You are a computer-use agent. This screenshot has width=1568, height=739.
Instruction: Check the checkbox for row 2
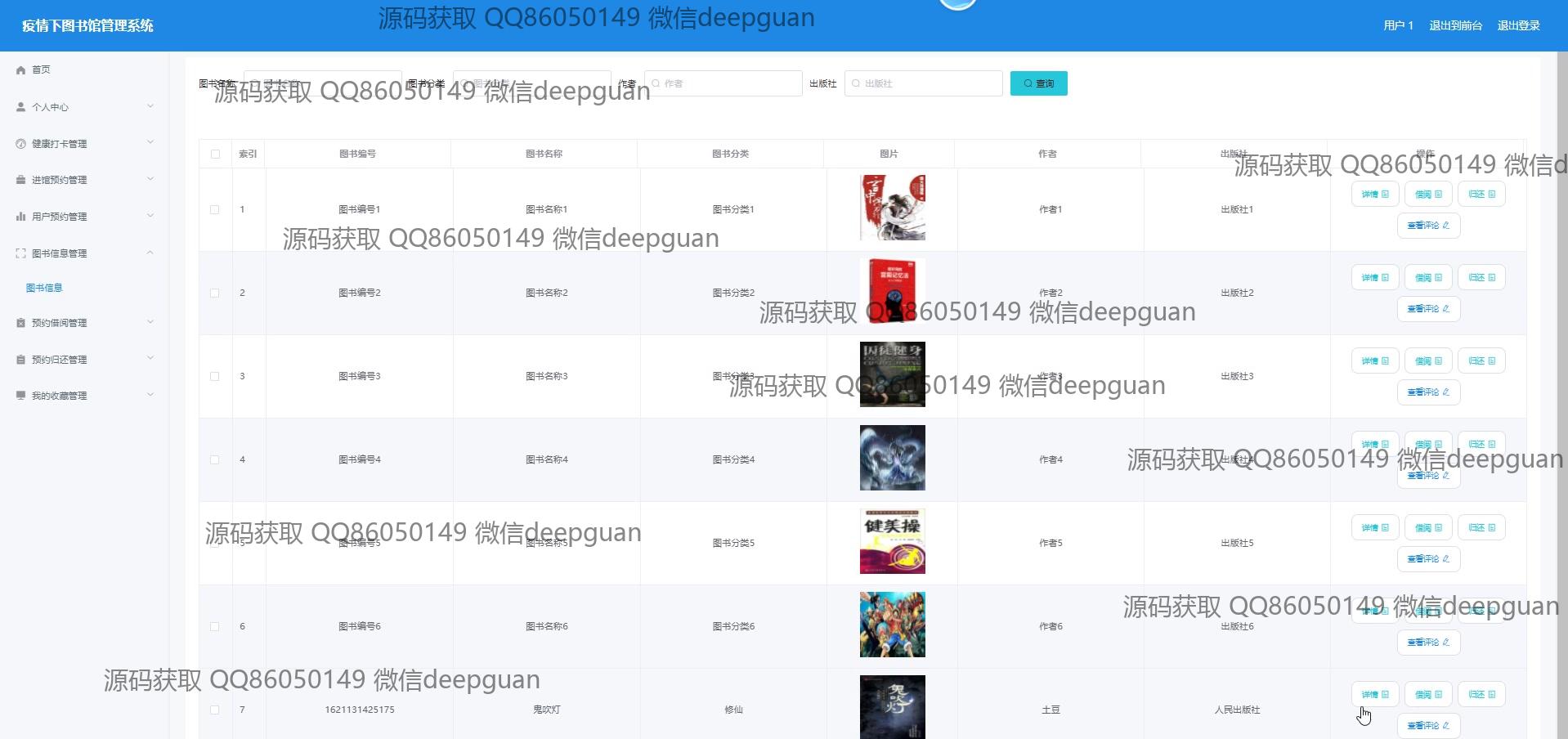pos(215,293)
